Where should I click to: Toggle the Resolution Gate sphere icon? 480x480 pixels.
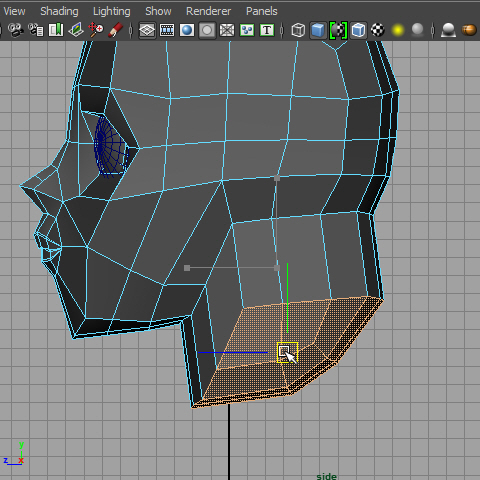[x=187, y=30]
